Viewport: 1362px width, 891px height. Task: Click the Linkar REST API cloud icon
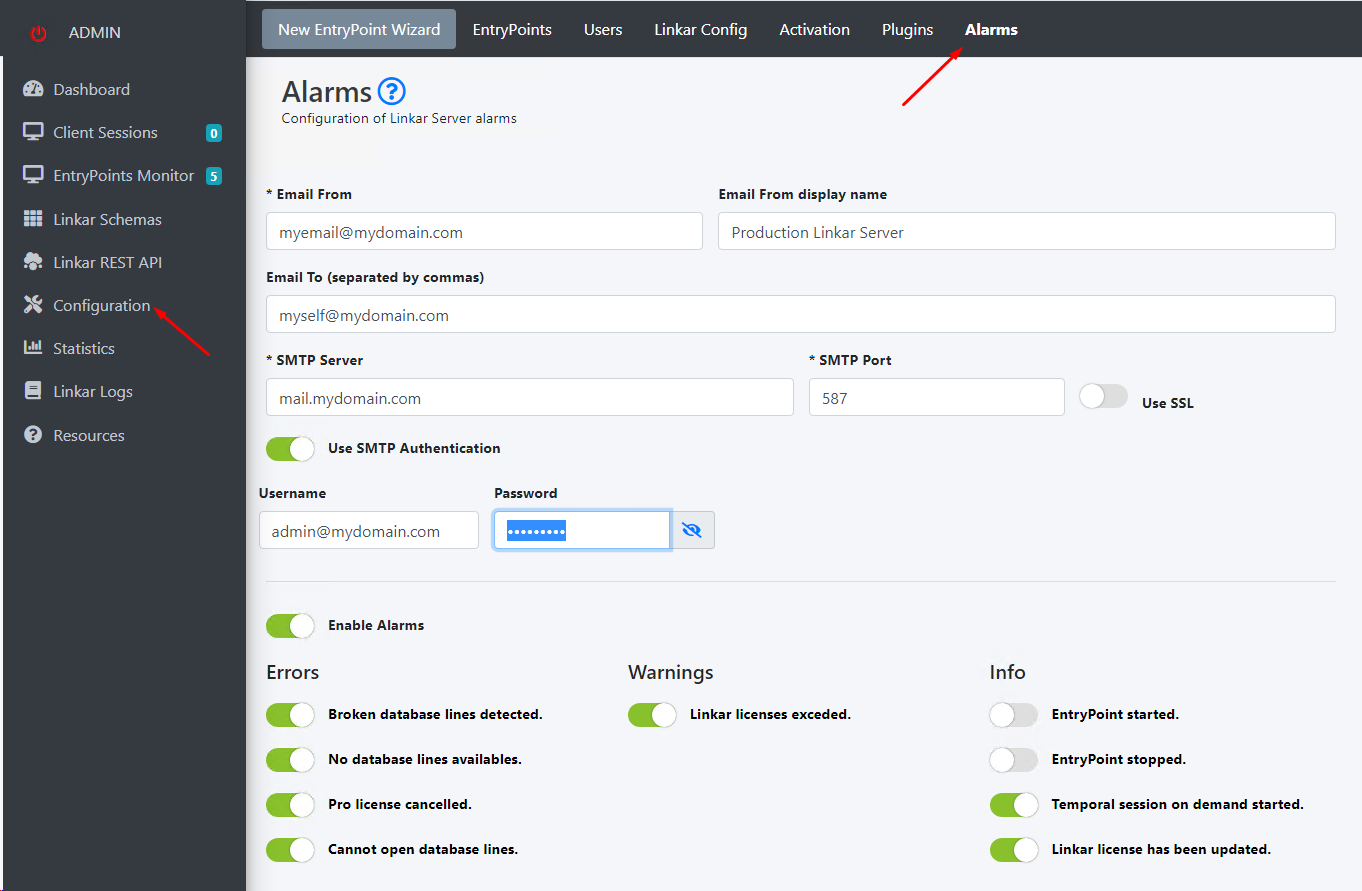point(33,262)
